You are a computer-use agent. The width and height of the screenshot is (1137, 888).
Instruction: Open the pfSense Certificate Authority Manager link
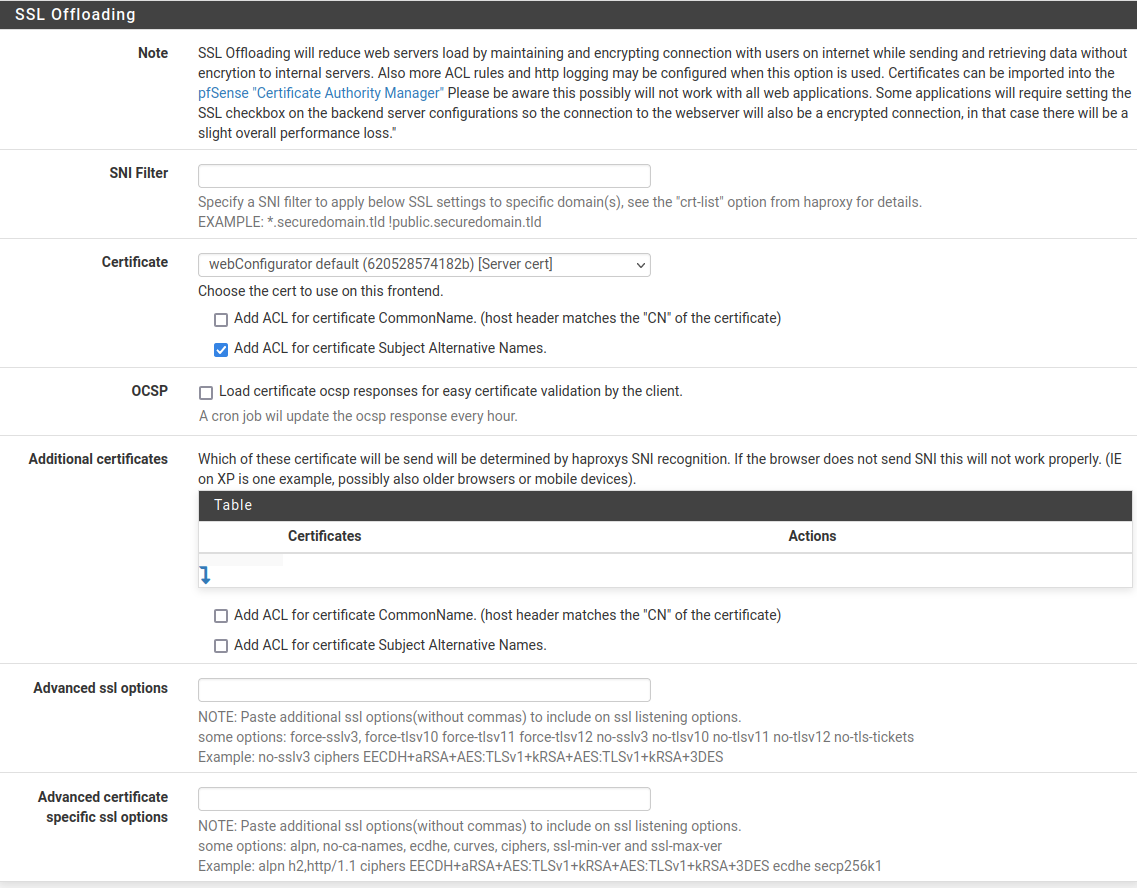320,92
